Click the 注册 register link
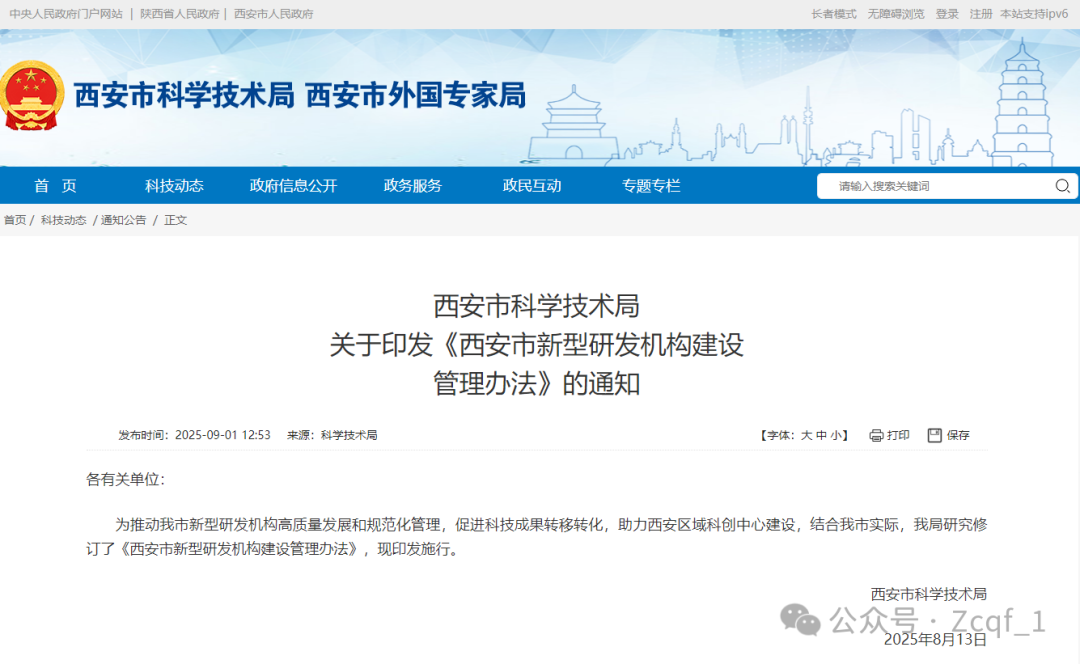1080x664 pixels. pyautogui.click(x=980, y=14)
